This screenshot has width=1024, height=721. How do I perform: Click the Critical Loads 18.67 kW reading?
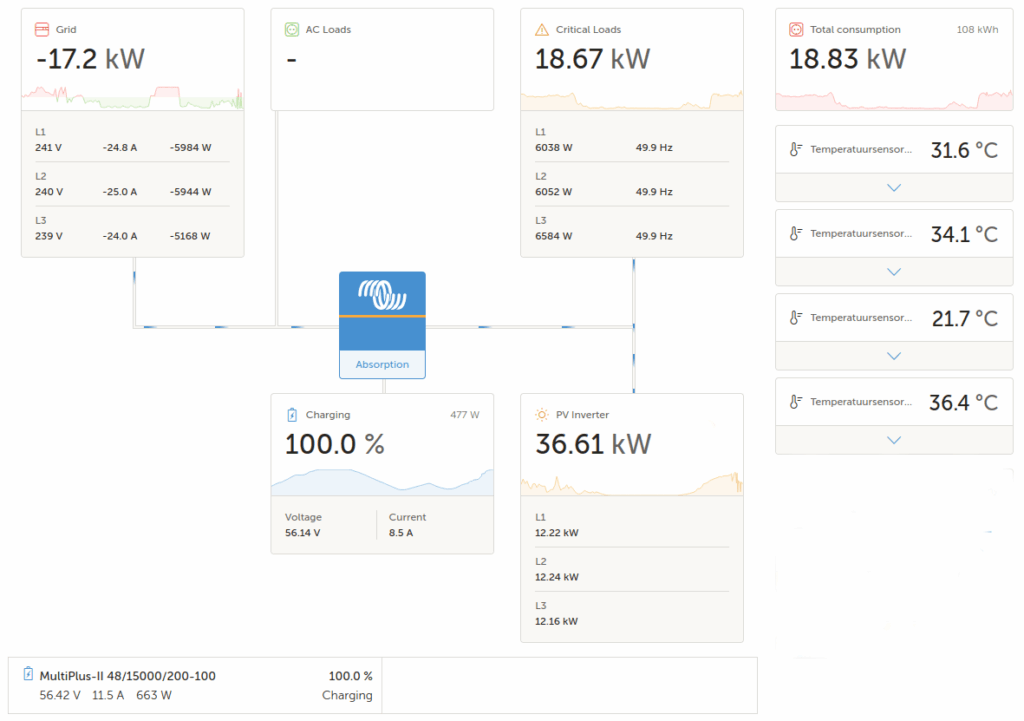[x=592, y=59]
